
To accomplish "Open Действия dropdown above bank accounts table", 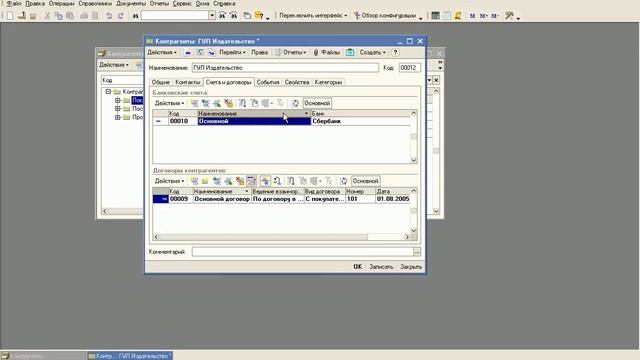I will [x=169, y=103].
